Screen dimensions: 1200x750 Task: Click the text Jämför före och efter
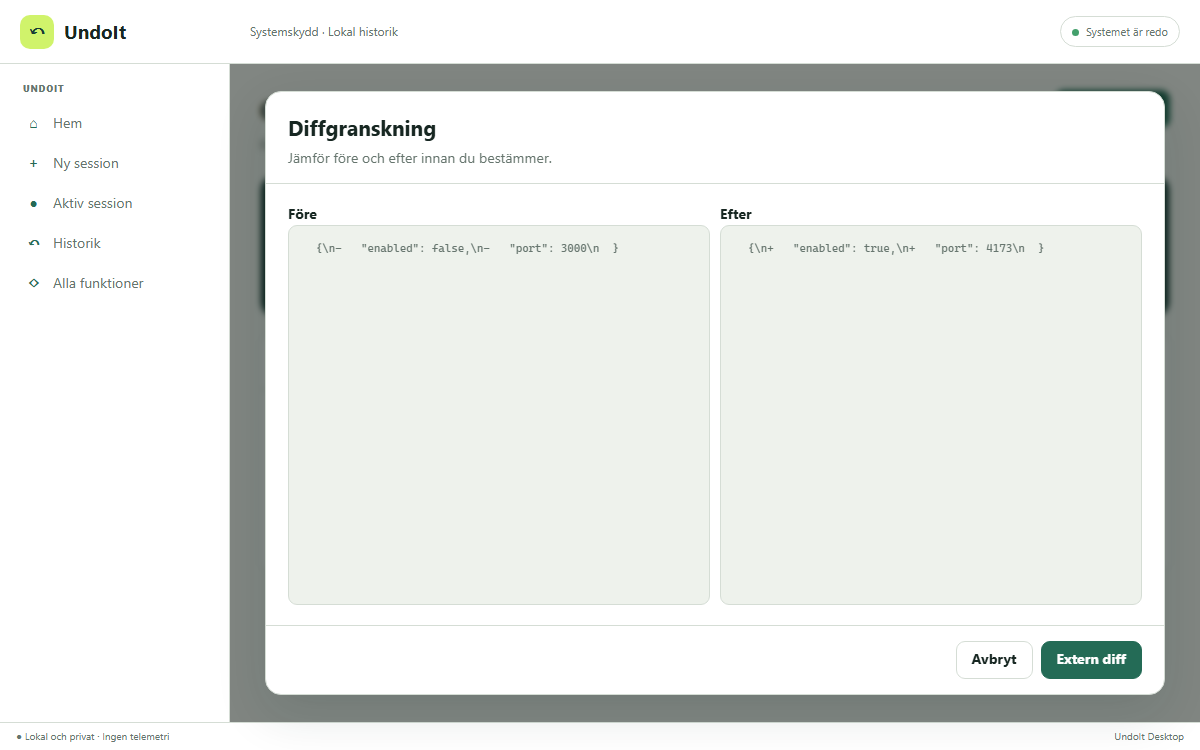pyautogui.click(x=420, y=158)
